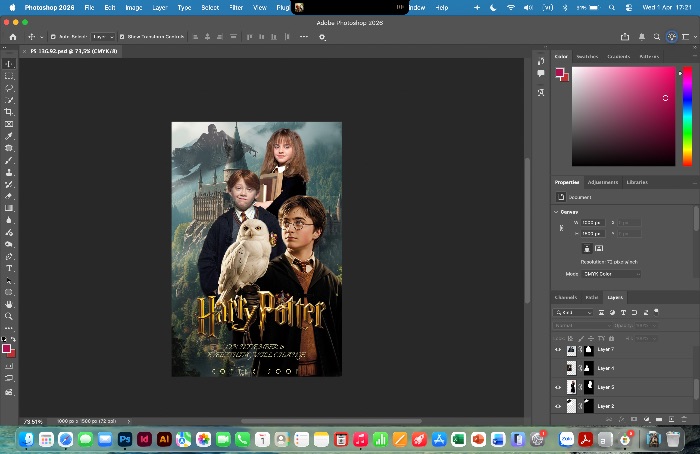Select the Lasso tool
This screenshot has width=700, height=454.
[9, 88]
